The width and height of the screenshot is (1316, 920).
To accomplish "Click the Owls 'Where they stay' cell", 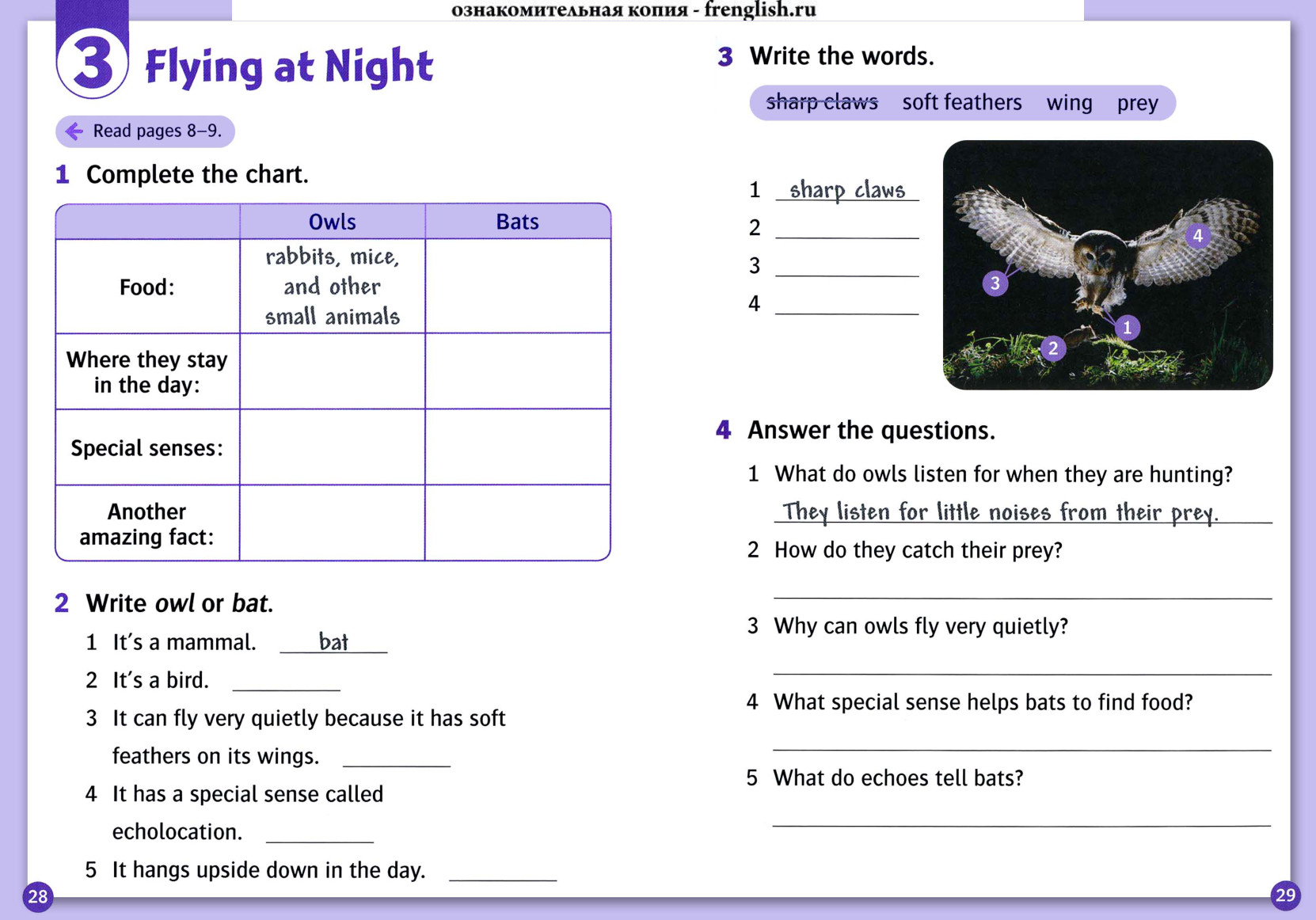I will pos(333,371).
